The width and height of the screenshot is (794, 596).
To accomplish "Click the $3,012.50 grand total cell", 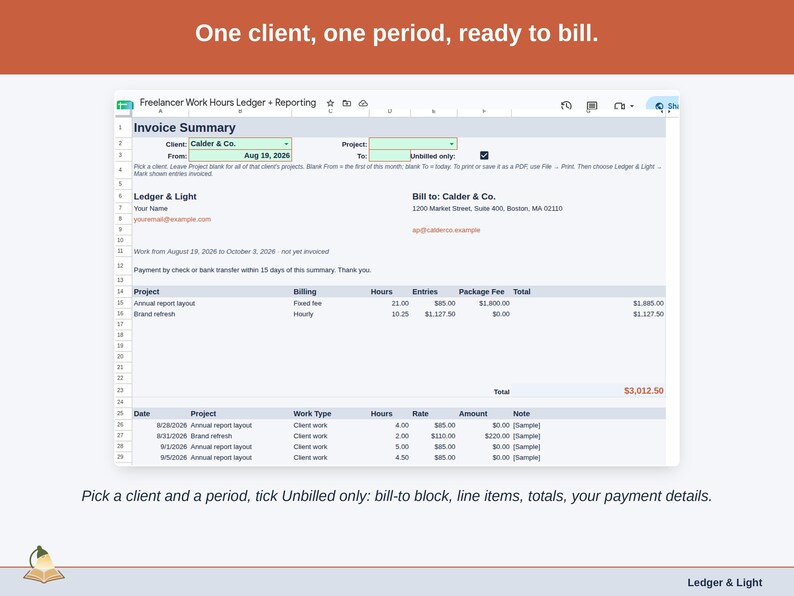I will 644,390.
